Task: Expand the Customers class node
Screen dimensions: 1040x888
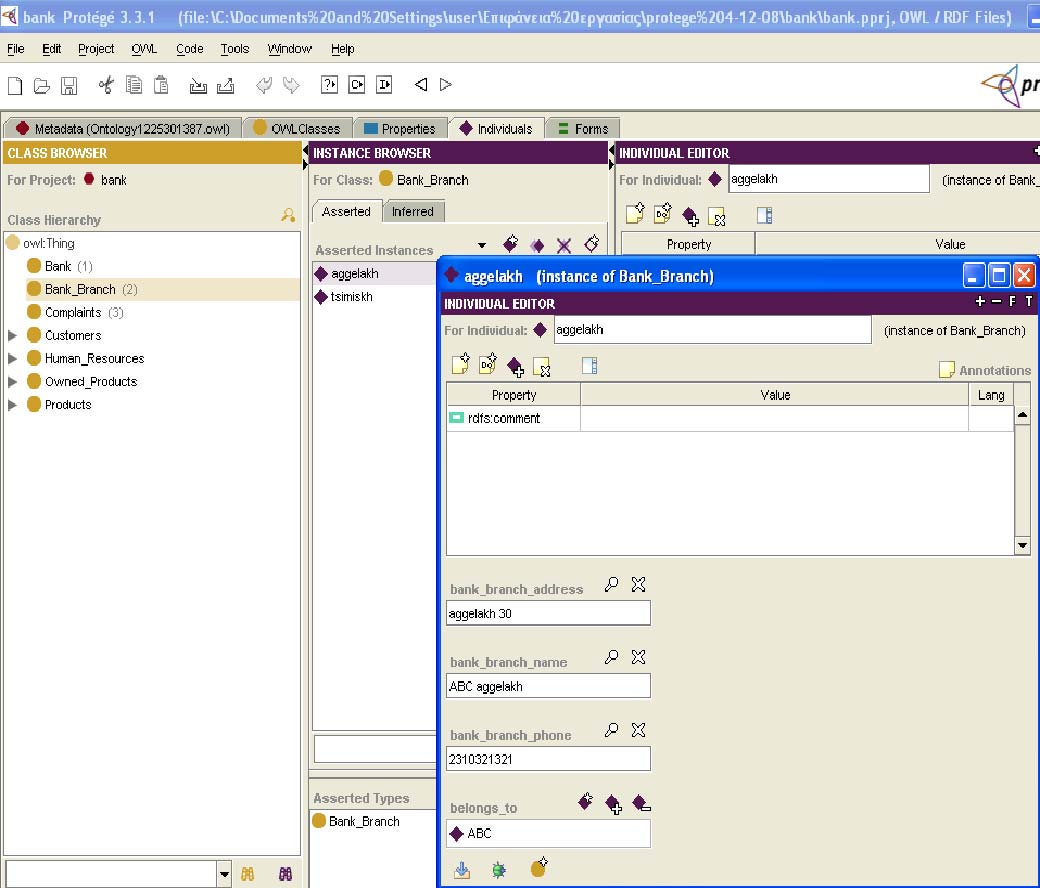Action: click(12, 336)
